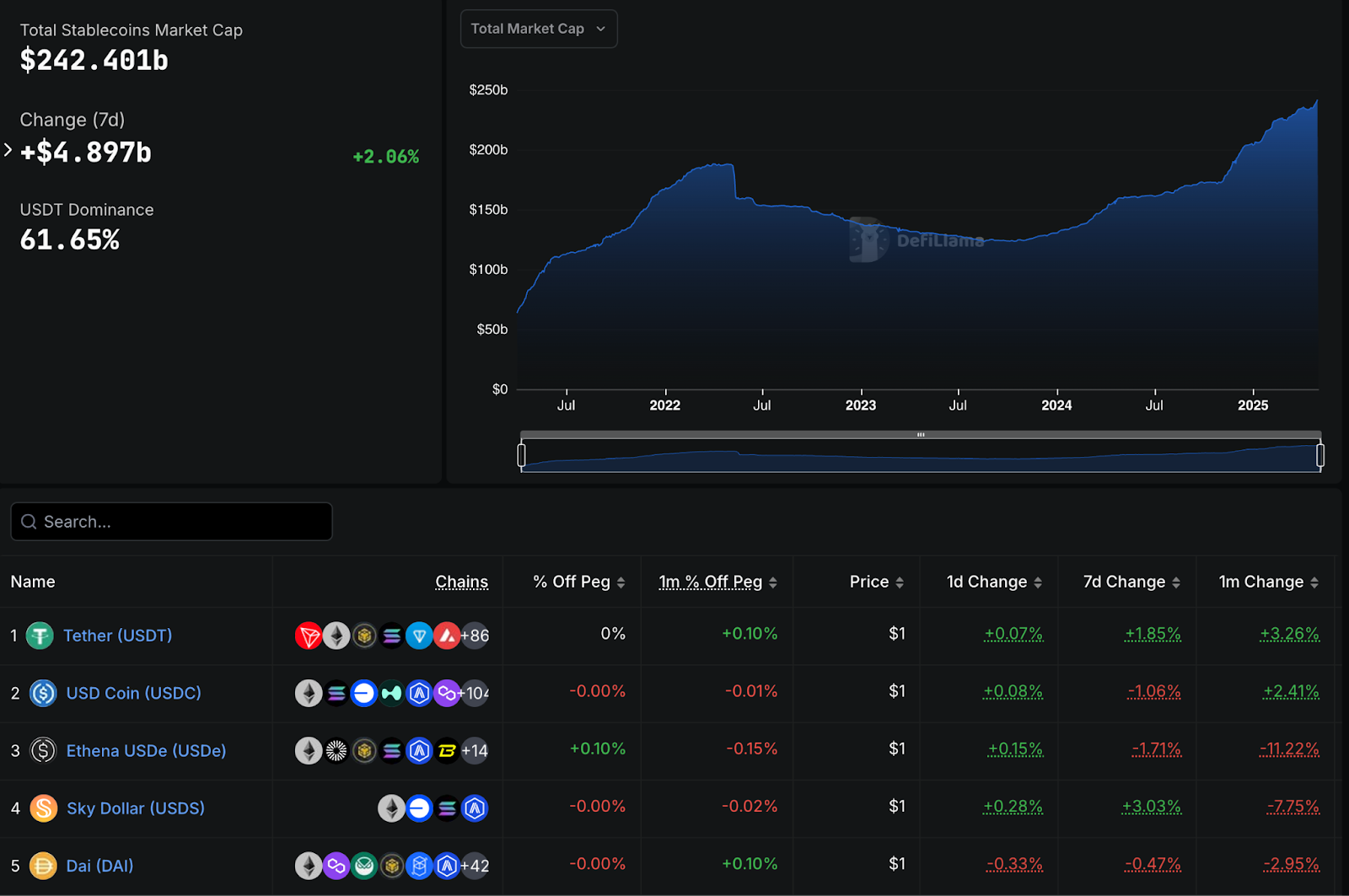Click the Fantom chain icon in Dai row
This screenshot has height=896, width=1349.
tap(419, 866)
